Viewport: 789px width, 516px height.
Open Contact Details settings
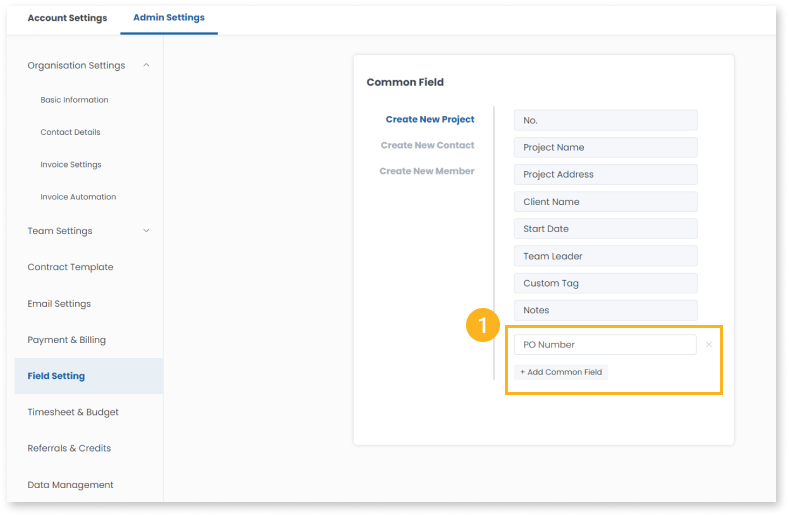click(70, 132)
